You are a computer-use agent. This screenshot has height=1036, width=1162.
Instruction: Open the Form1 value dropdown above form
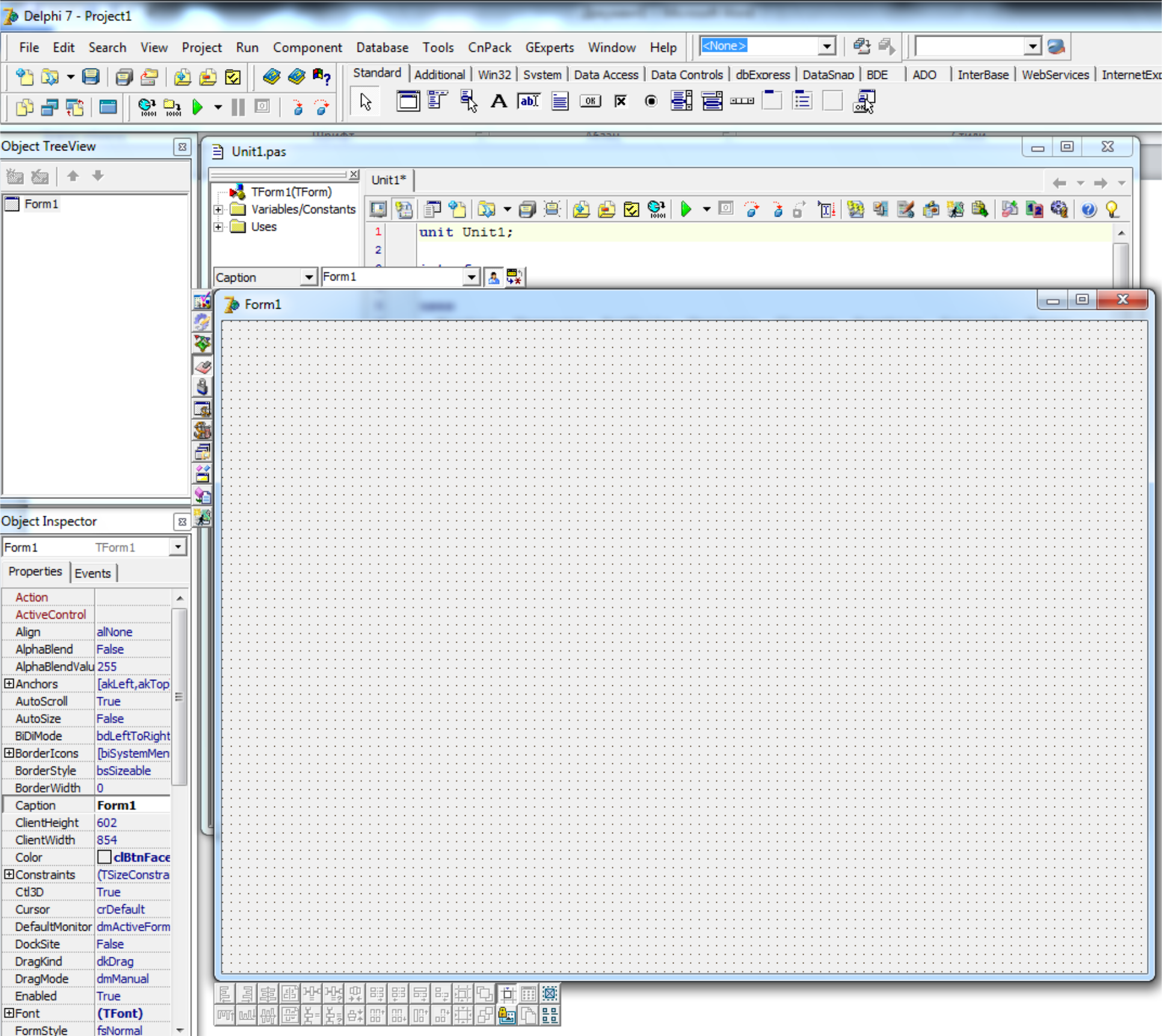(x=472, y=277)
